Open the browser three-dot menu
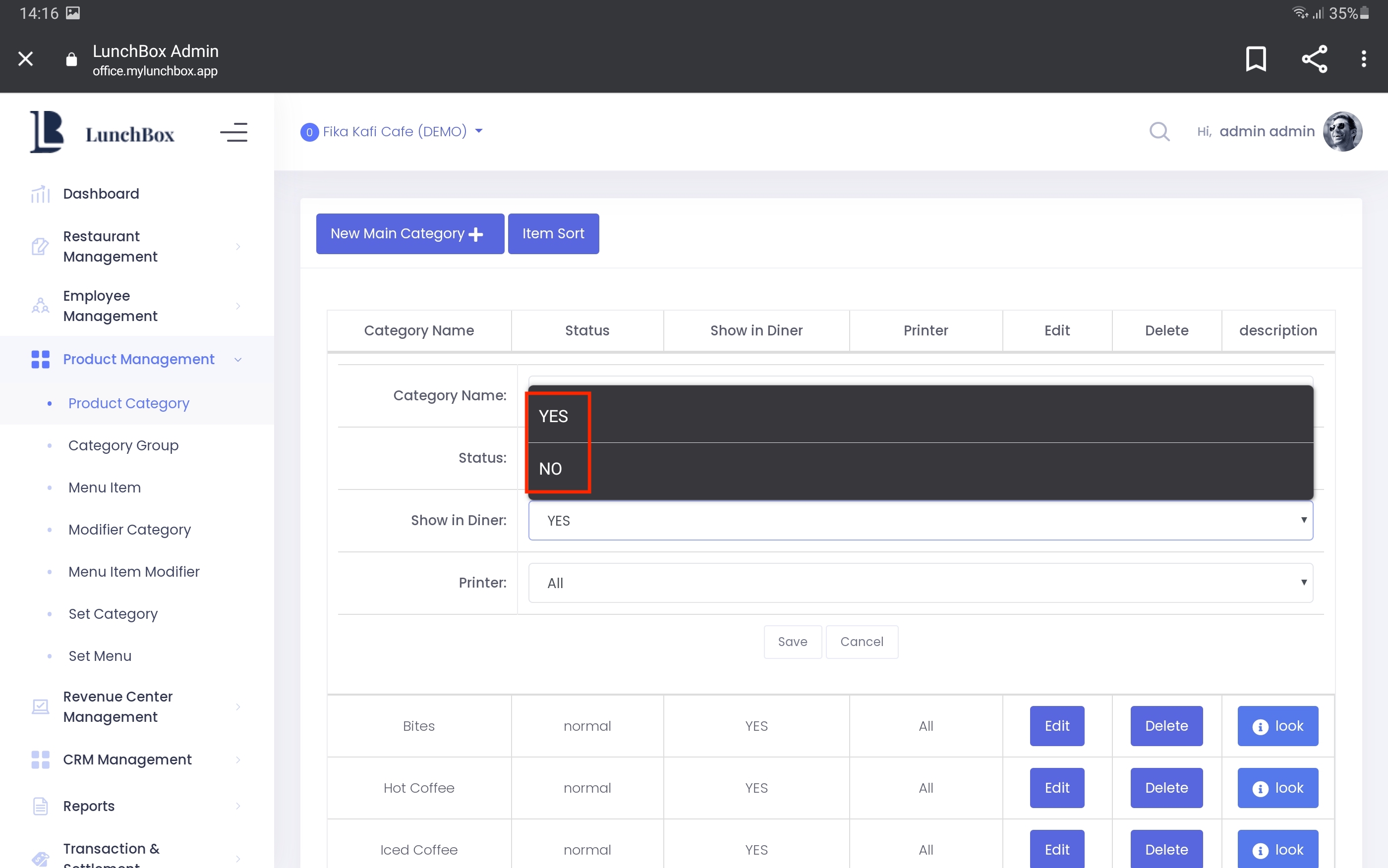The height and width of the screenshot is (868, 1388). tap(1363, 59)
